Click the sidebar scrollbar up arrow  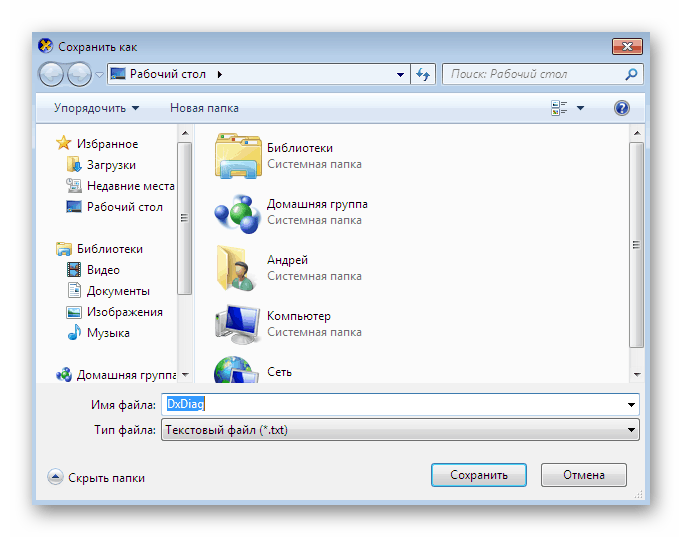(185, 133)
